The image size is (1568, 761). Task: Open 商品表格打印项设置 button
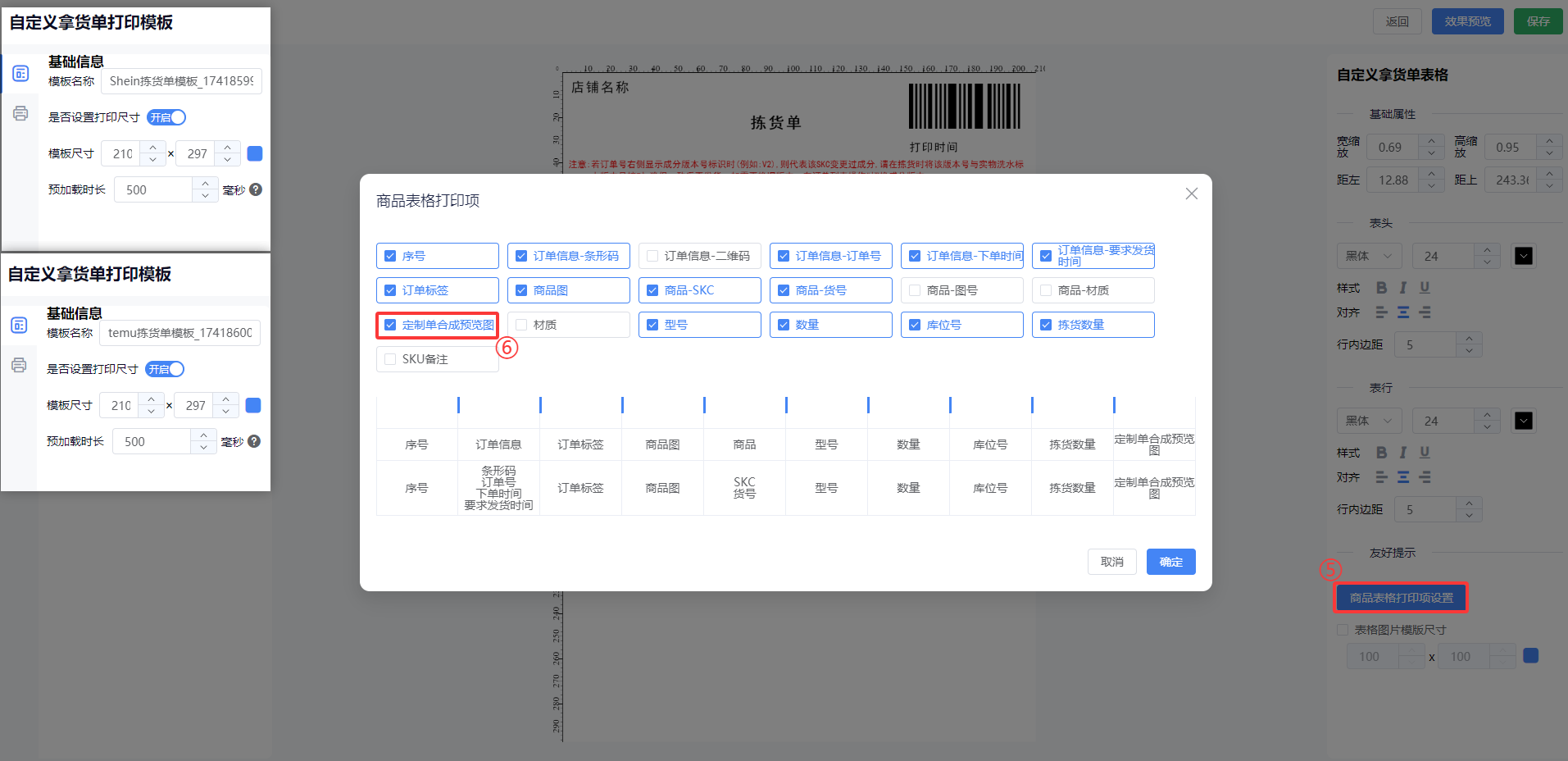click(1401, 598)
